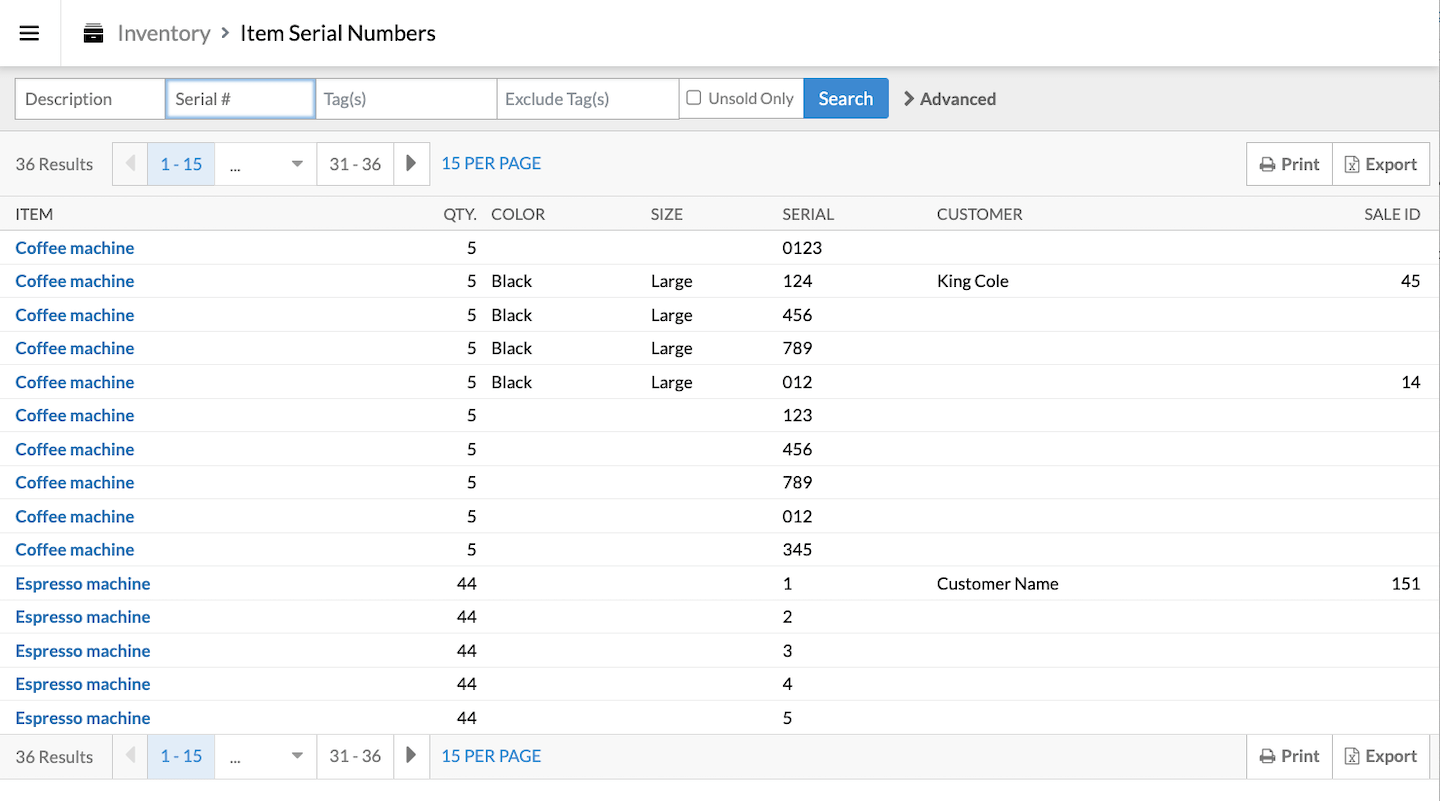This screenshot has height=801, width=1440.
Task: Select the bottom 1 - 15 page
Action: [x=181, y=756]
